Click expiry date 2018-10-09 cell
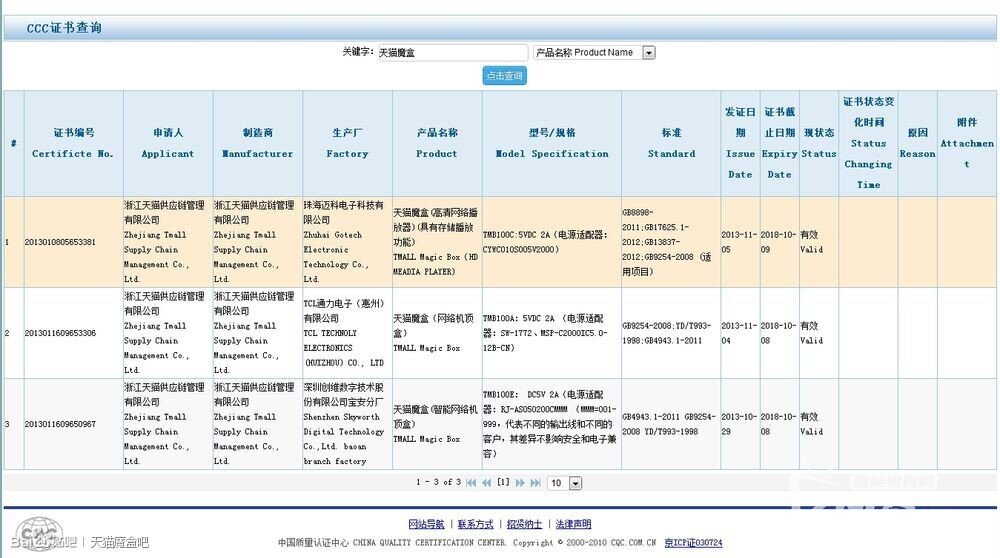This screenshot has height=558, width=1000. point(779,242)
